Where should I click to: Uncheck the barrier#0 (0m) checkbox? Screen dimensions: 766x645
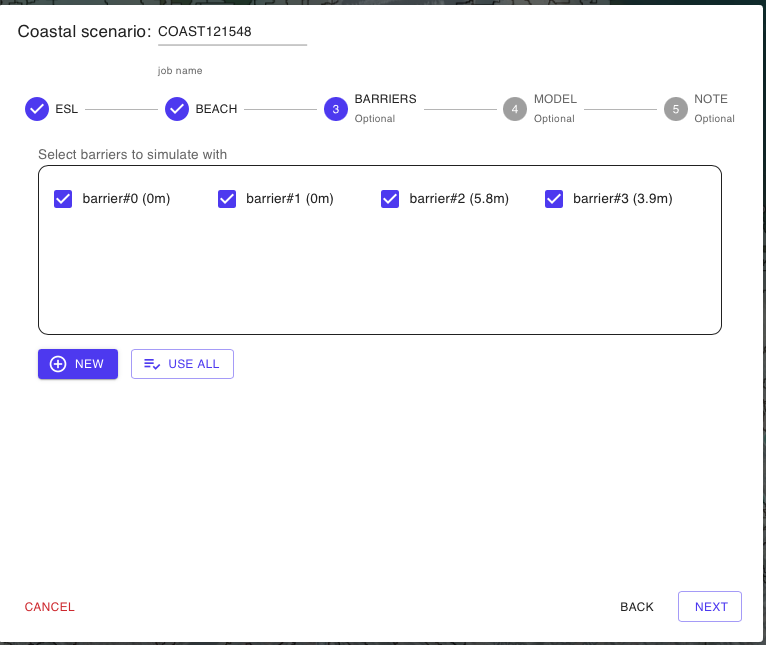(x=63, y=199)
